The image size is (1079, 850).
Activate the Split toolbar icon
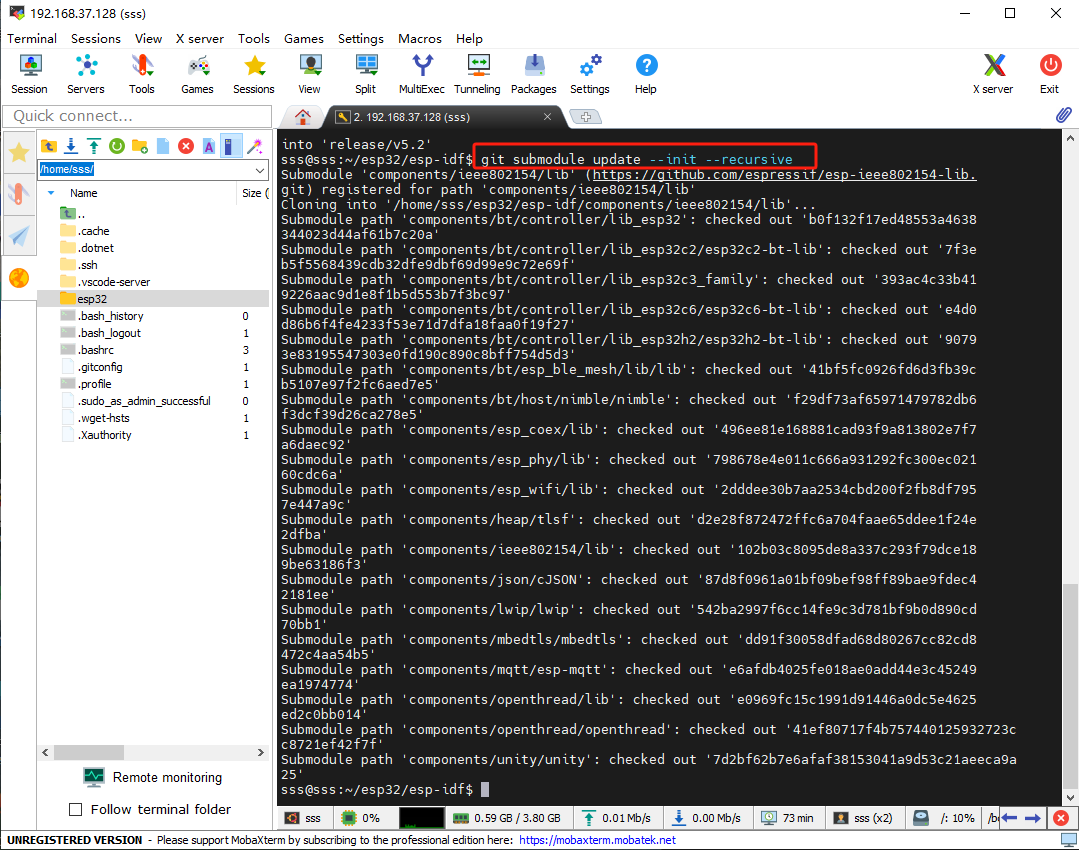click(365, 74)
